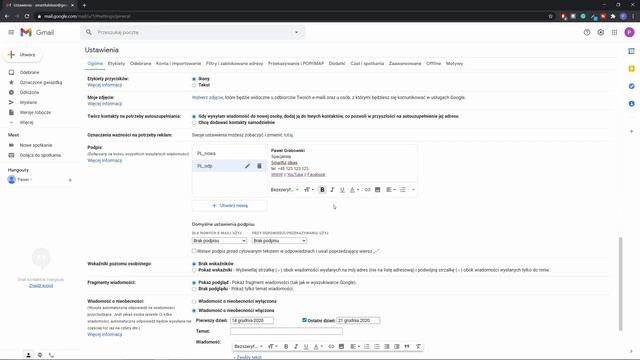Open font family dropdown in vacation toolbar
Screen dimensions: 640x360
248,346
